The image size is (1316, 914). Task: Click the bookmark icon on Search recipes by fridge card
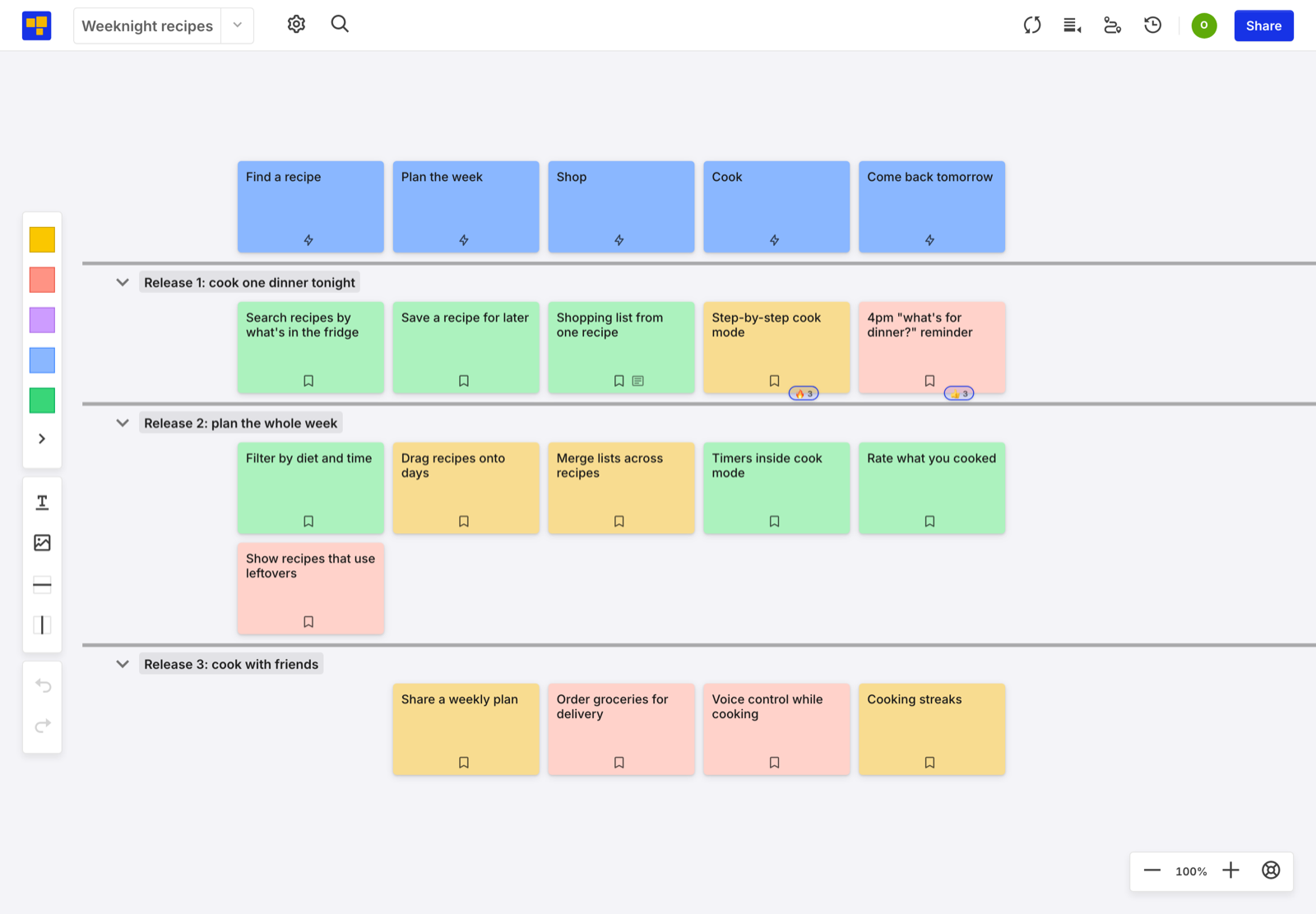click(308, 381)
